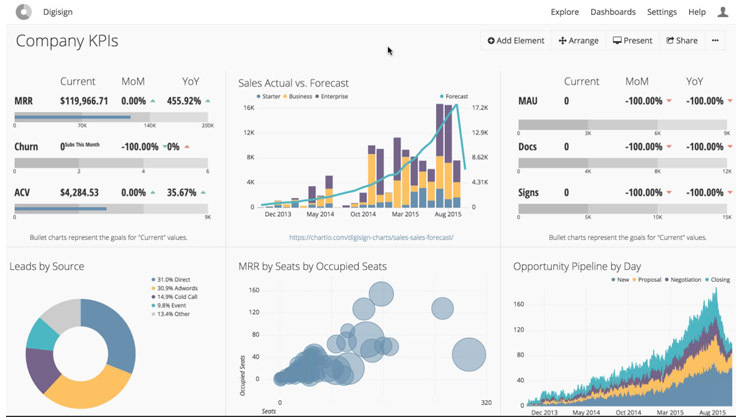Open the Settings menu
The width and height of the screenshot is (740, 417).
(662, 12)
